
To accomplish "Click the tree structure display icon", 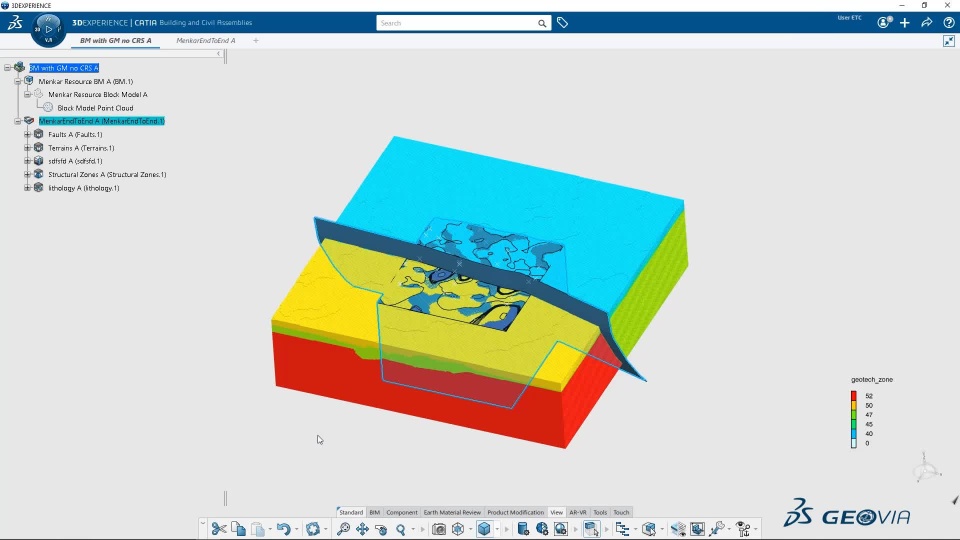I will tap(623, 528).
